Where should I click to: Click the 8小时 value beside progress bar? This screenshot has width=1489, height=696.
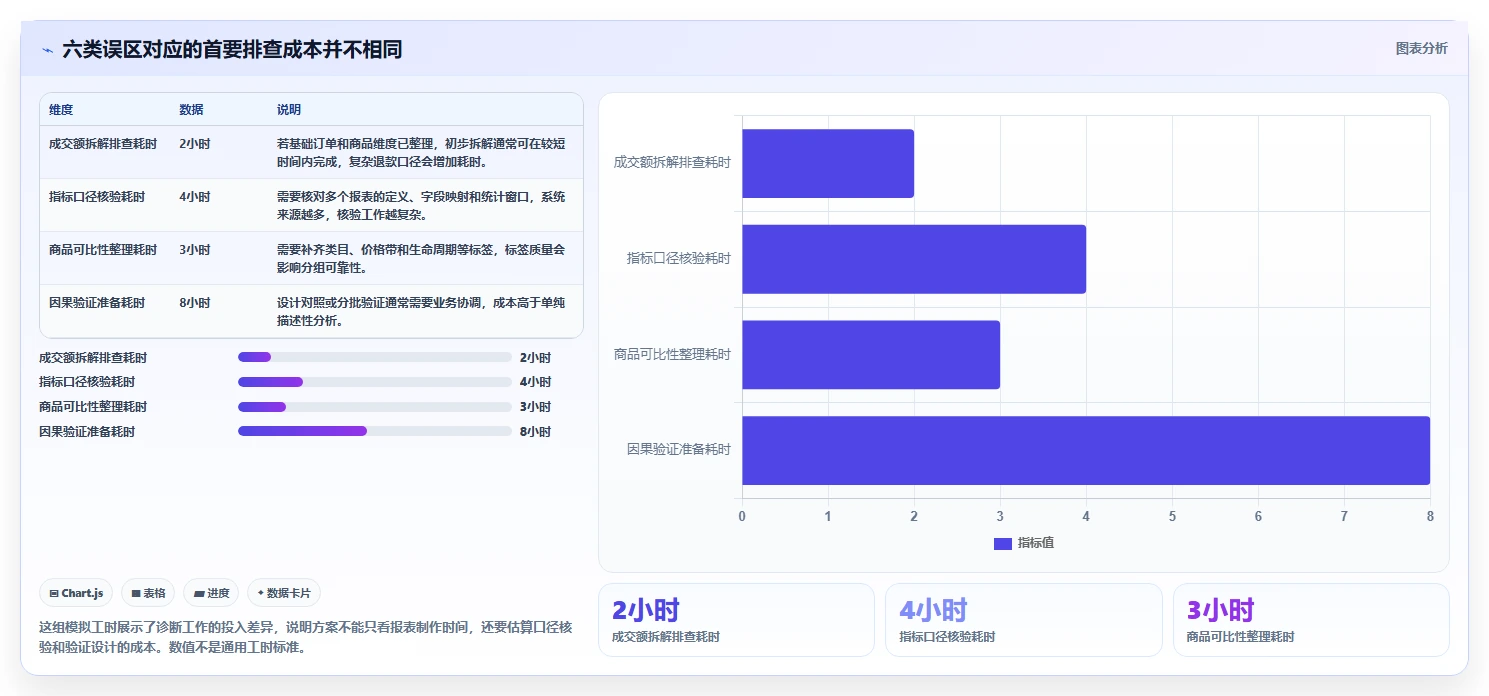coord(535,432)
